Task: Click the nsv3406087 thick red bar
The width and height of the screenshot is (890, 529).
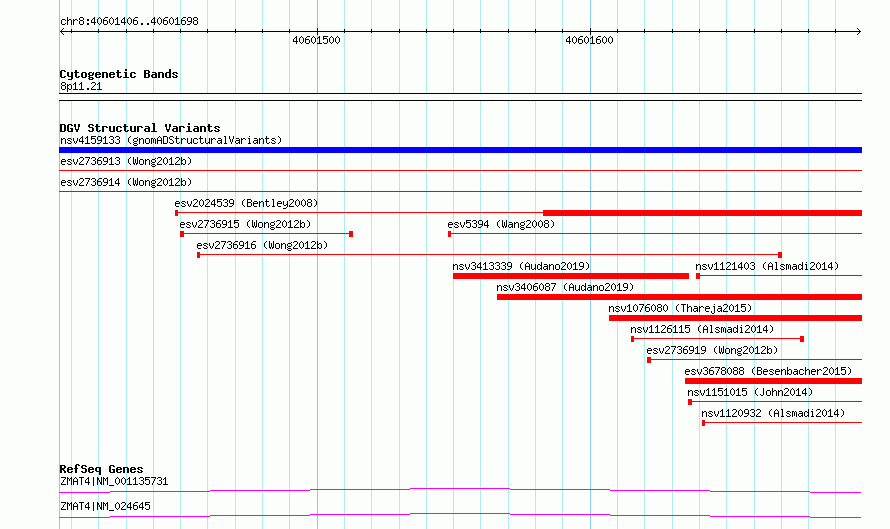Action: pyautogui.click(x=679, y=297)
